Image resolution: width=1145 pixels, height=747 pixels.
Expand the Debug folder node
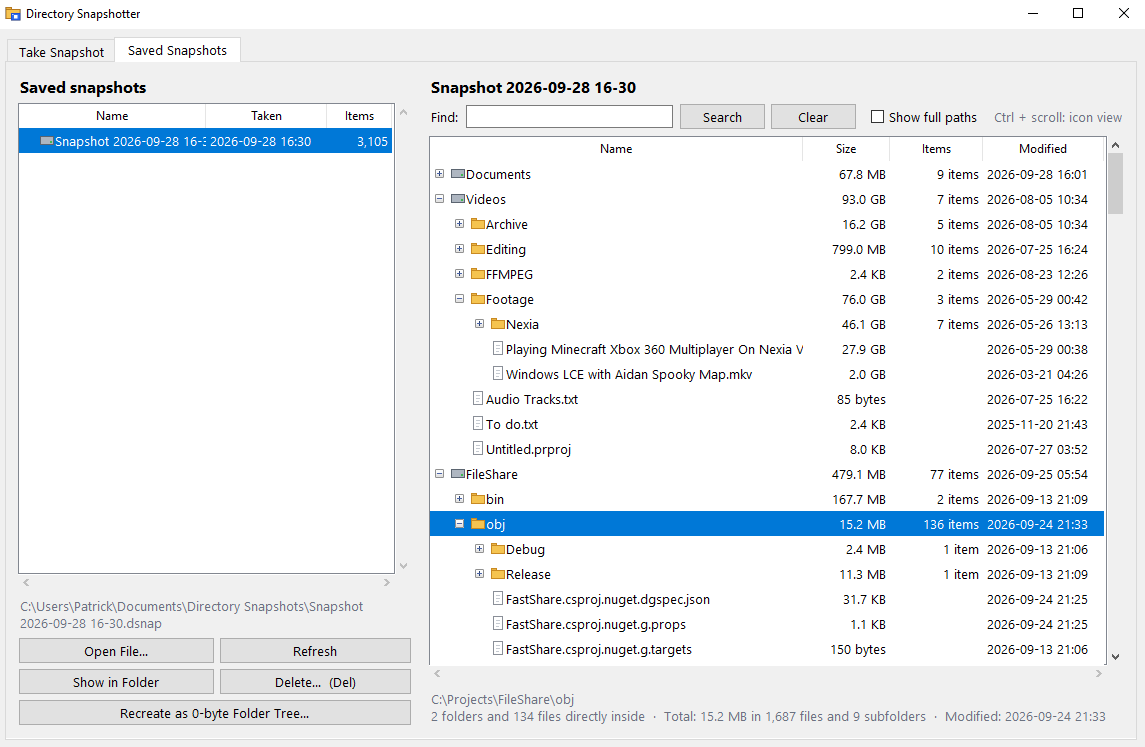(x=479, y=548)
